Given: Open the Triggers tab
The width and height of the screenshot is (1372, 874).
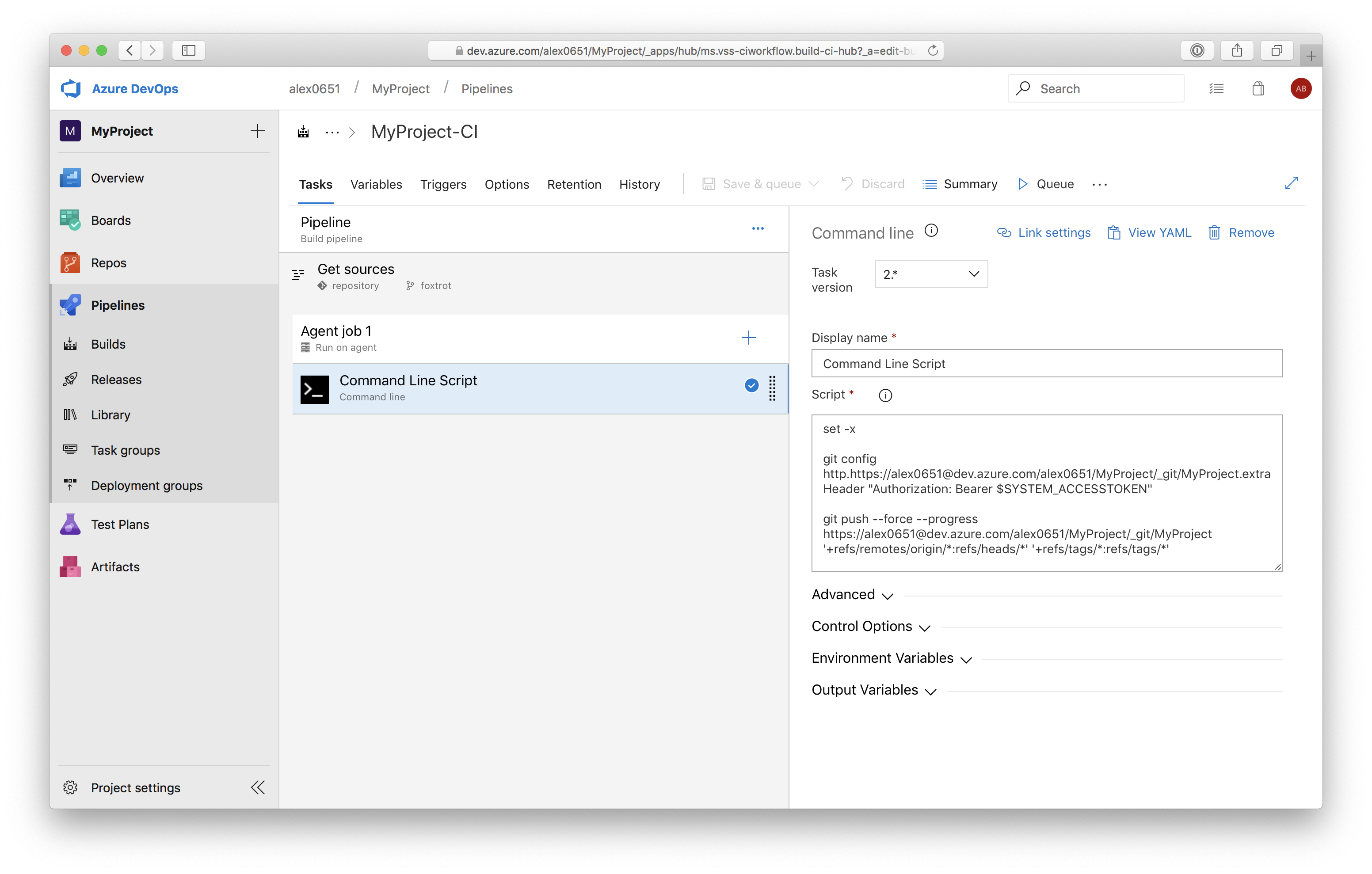Looking at the screenshot, I should [443, 185].
